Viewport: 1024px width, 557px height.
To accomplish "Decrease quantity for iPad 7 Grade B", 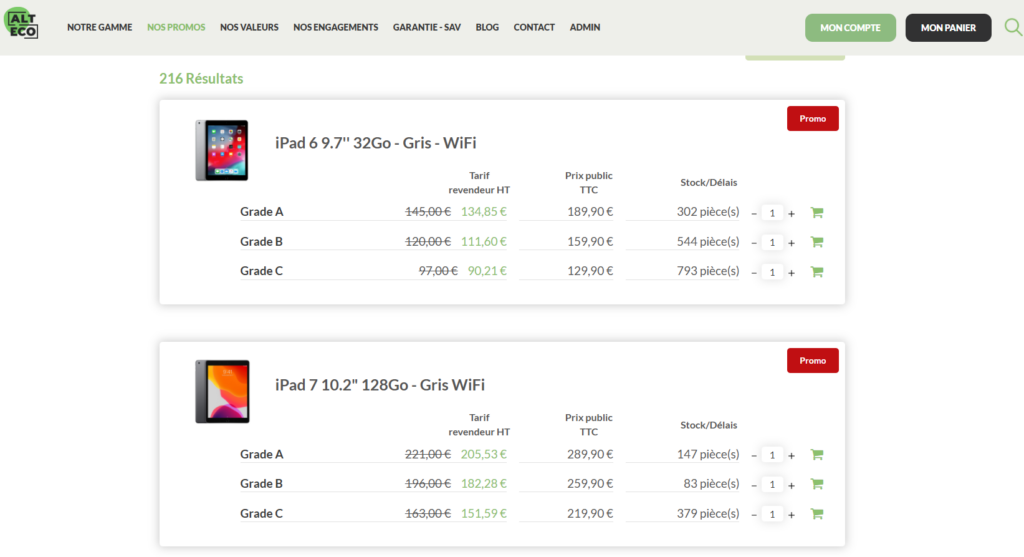I will click(754, 485).
